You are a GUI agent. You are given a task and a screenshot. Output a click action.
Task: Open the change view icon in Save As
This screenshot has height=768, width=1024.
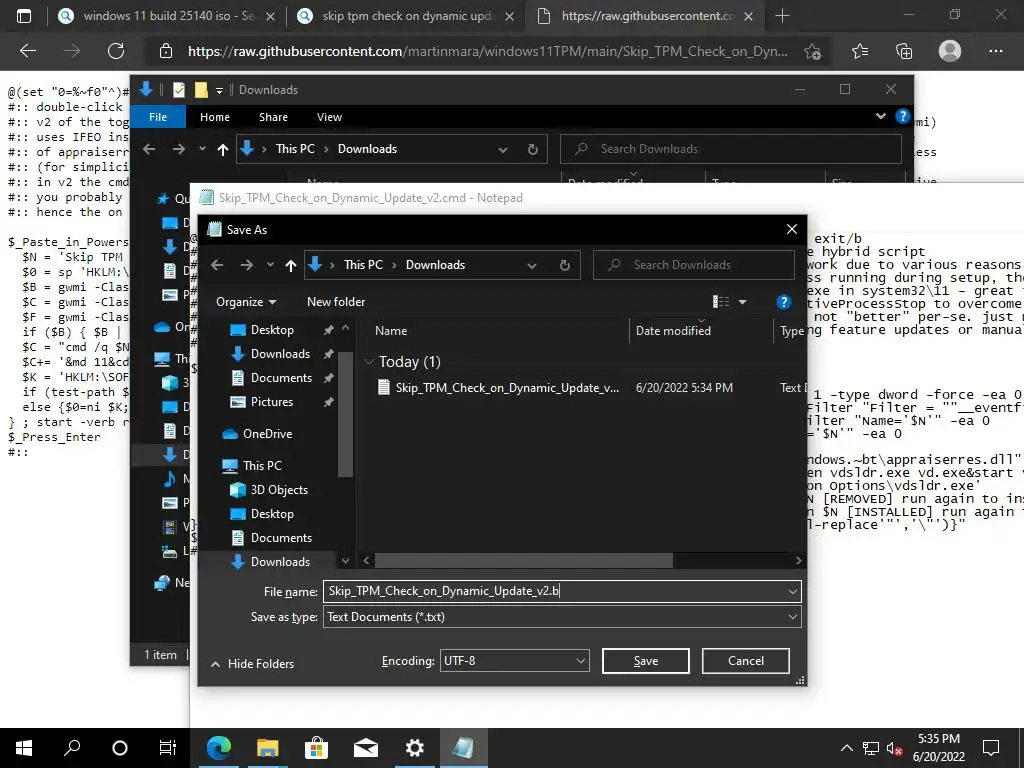721,302
